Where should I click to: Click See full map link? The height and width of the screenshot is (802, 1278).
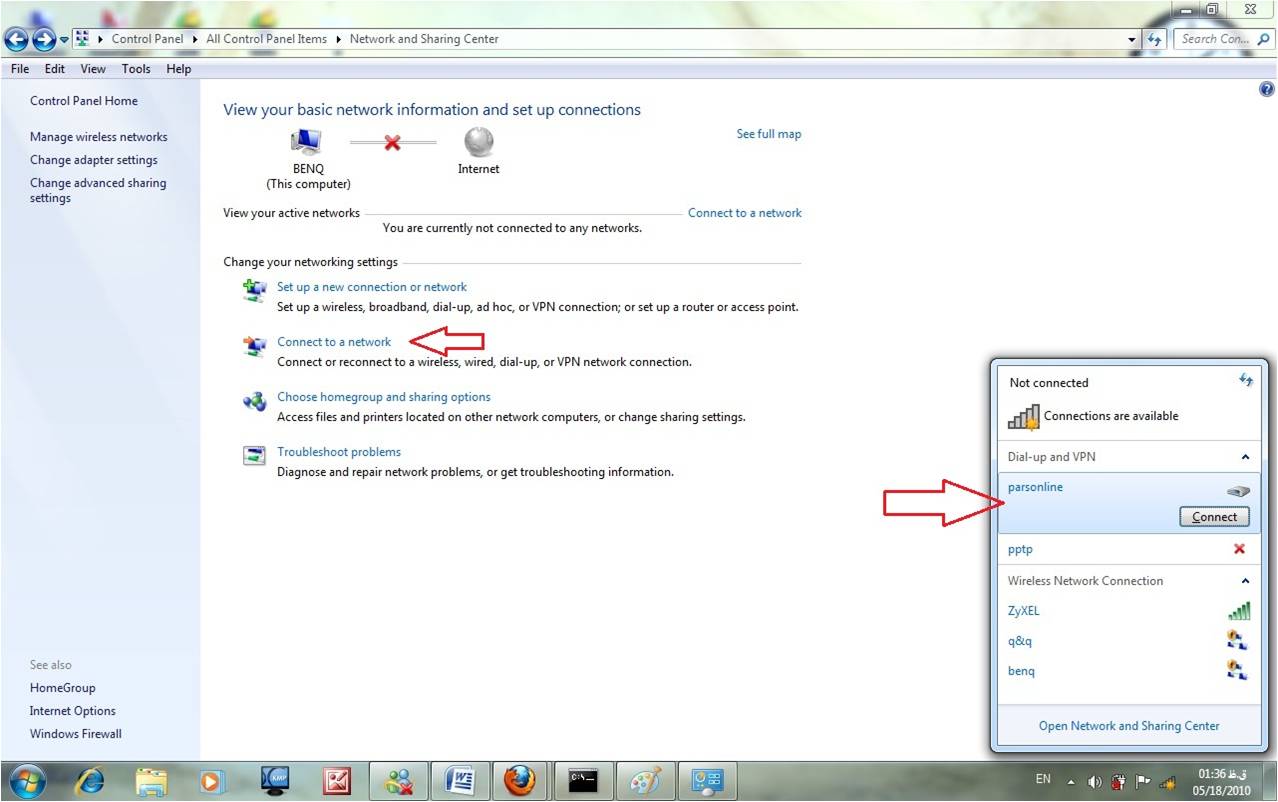769,134
